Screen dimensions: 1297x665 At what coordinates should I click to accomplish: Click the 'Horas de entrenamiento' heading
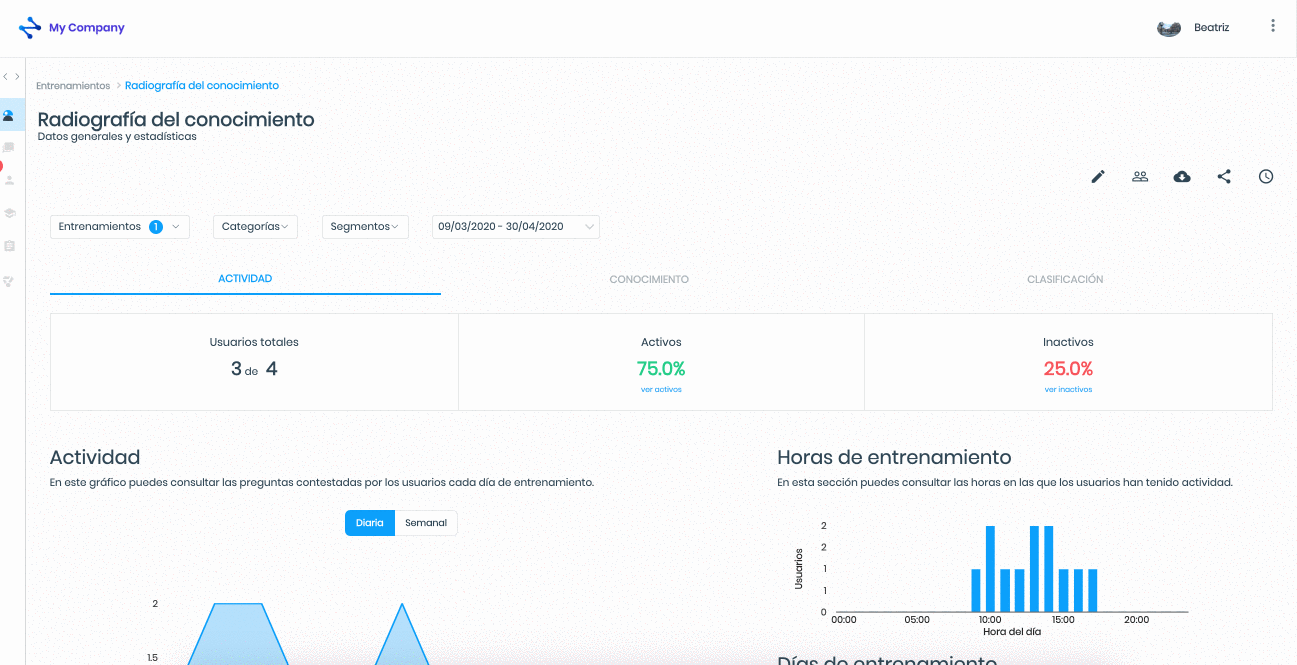tap(894, 458)
